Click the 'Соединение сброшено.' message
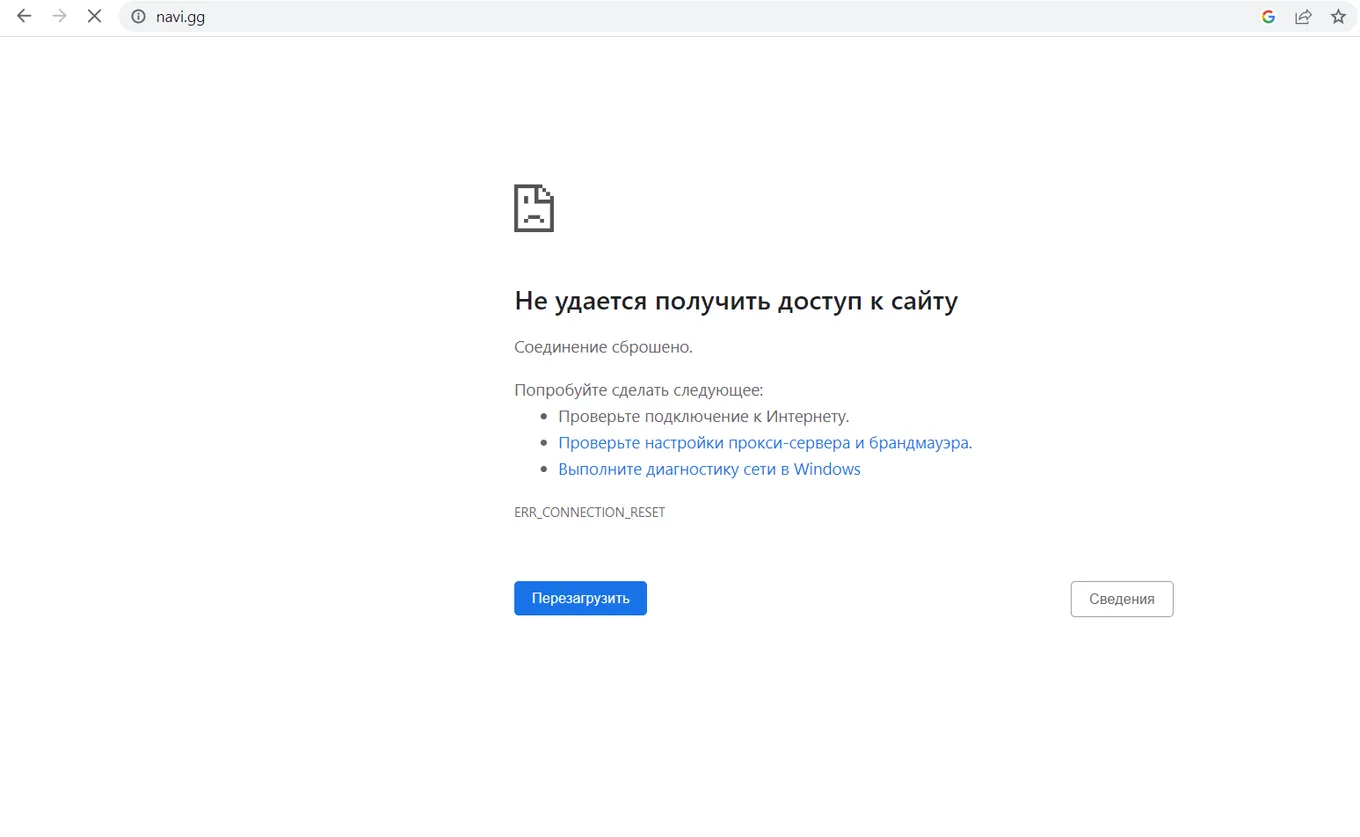Screen dimensions: 1360x837 pyautogui.click(x=603, y=347)
